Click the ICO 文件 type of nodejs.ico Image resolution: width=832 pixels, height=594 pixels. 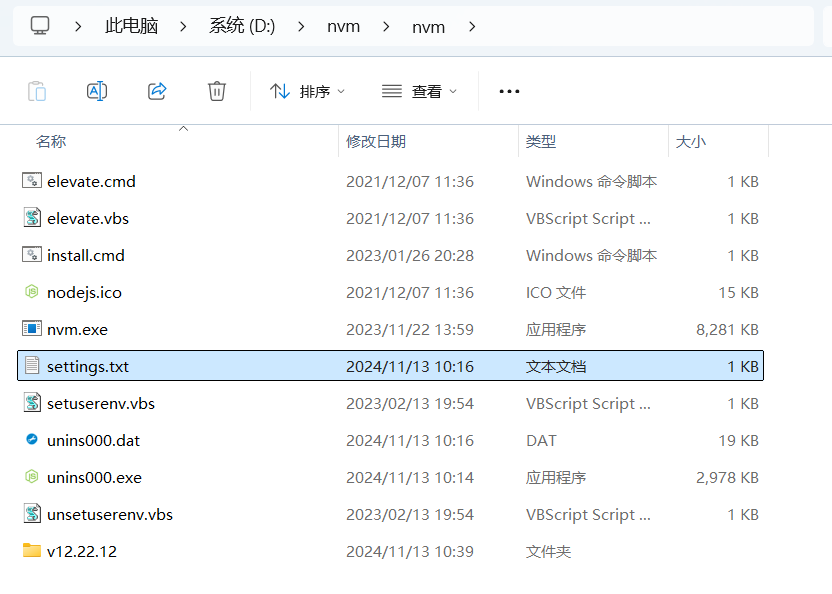coord(556,292)
